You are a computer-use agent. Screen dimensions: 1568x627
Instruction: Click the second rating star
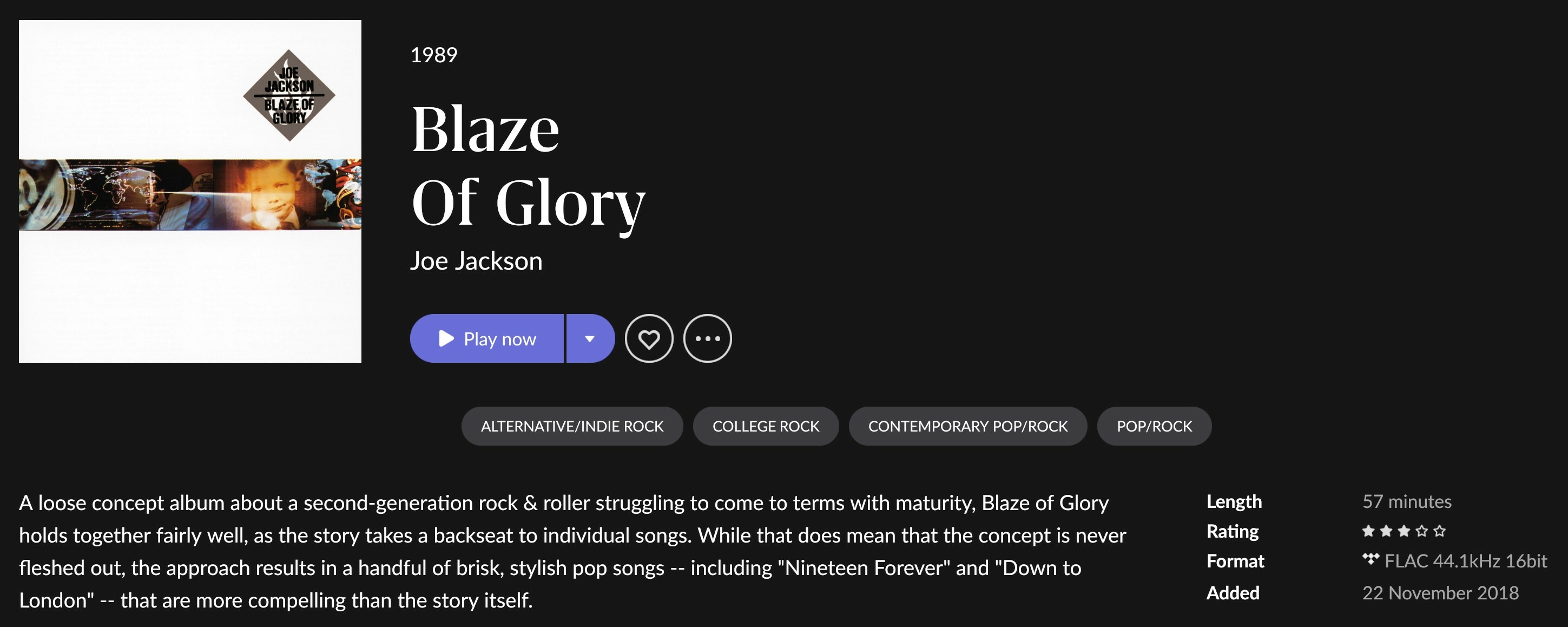point(1386,531)
